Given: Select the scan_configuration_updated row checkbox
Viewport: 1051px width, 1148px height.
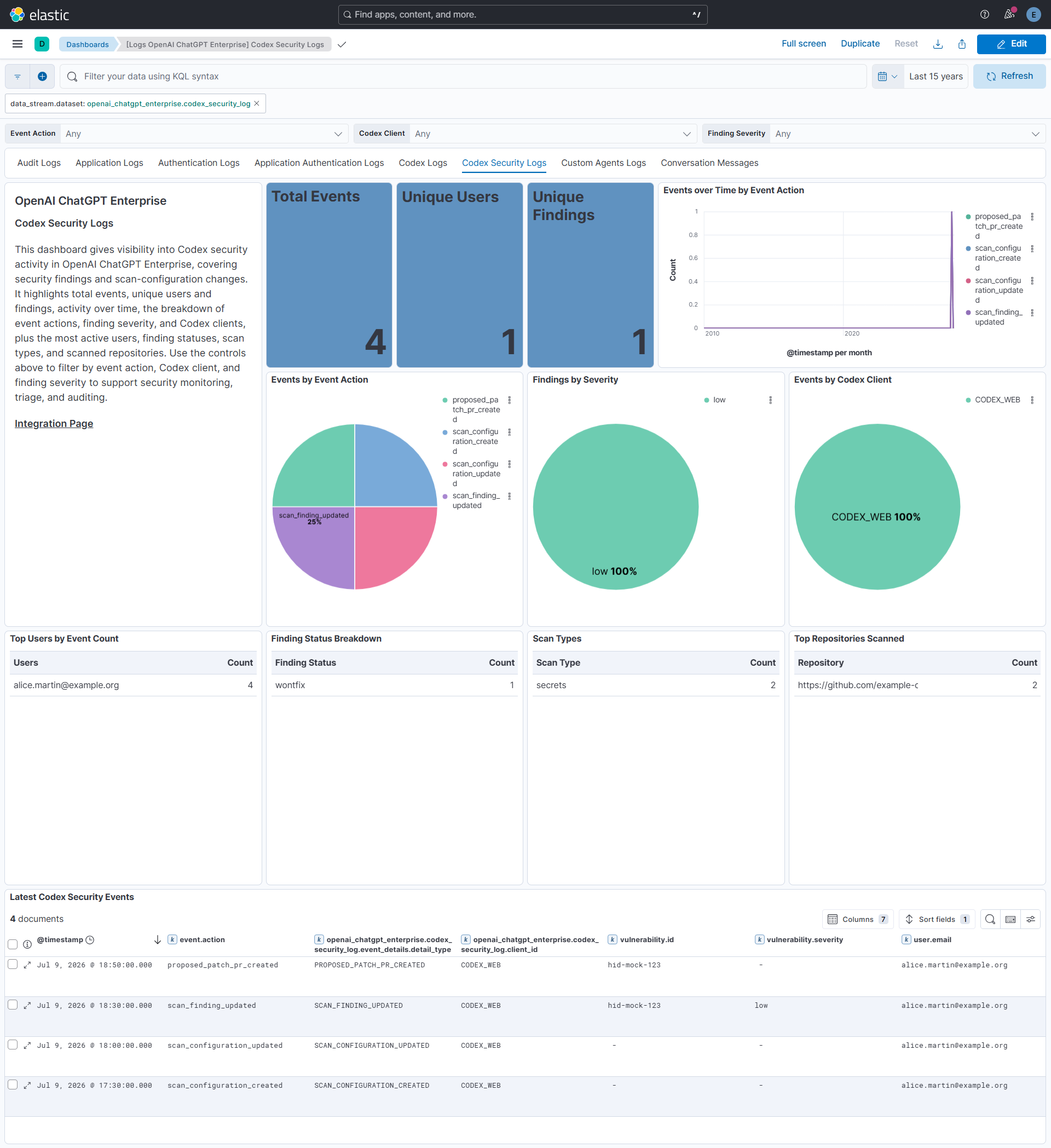Looking at the screenshot, I should (x=13, y=1045).
